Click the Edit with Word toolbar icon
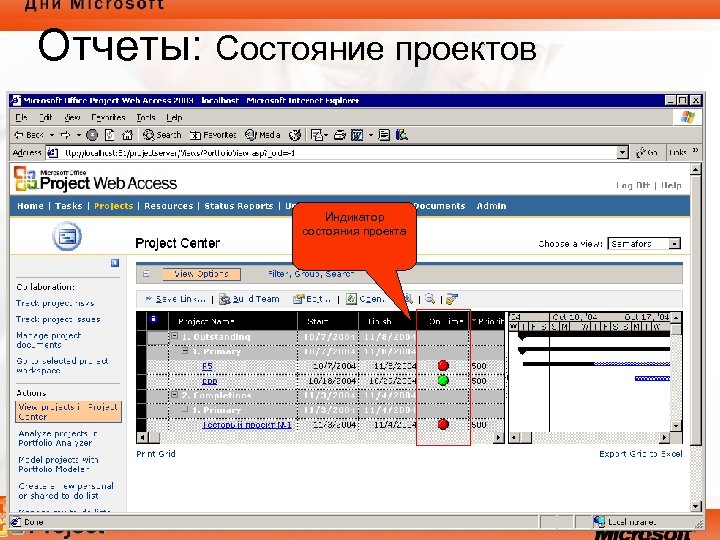This screenshot has width=720, height=540. [357, 135]
